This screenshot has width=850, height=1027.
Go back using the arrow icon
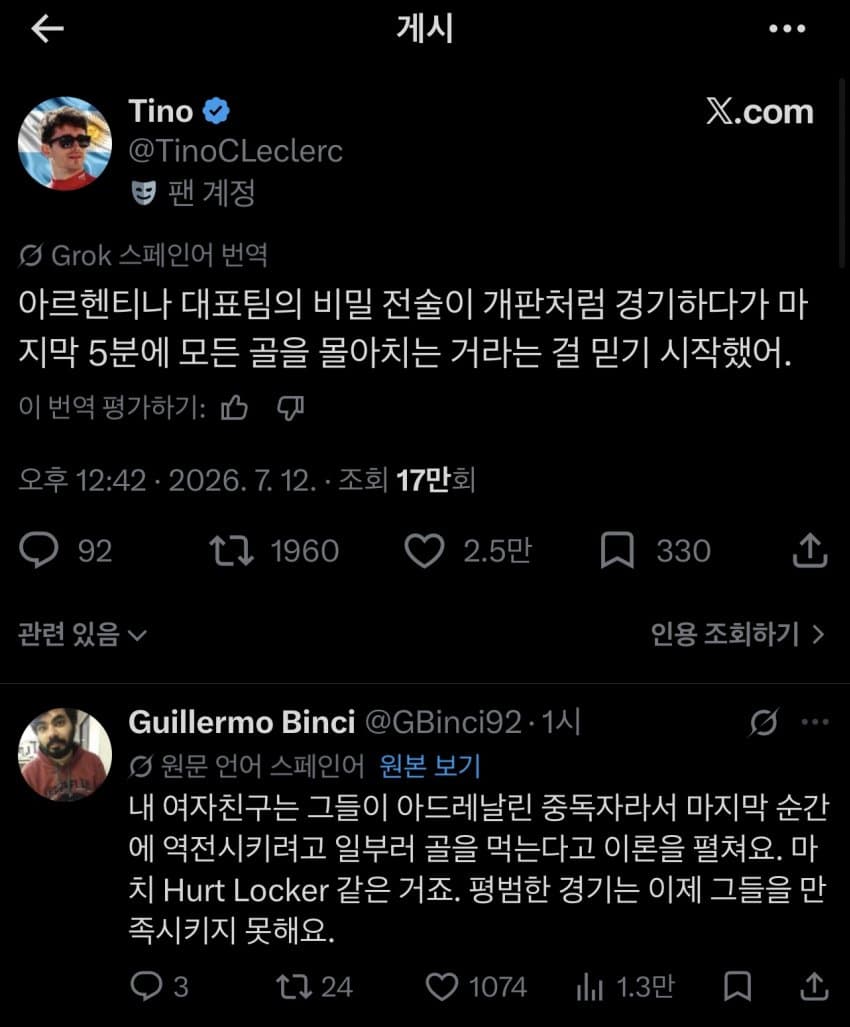[47, 29]
